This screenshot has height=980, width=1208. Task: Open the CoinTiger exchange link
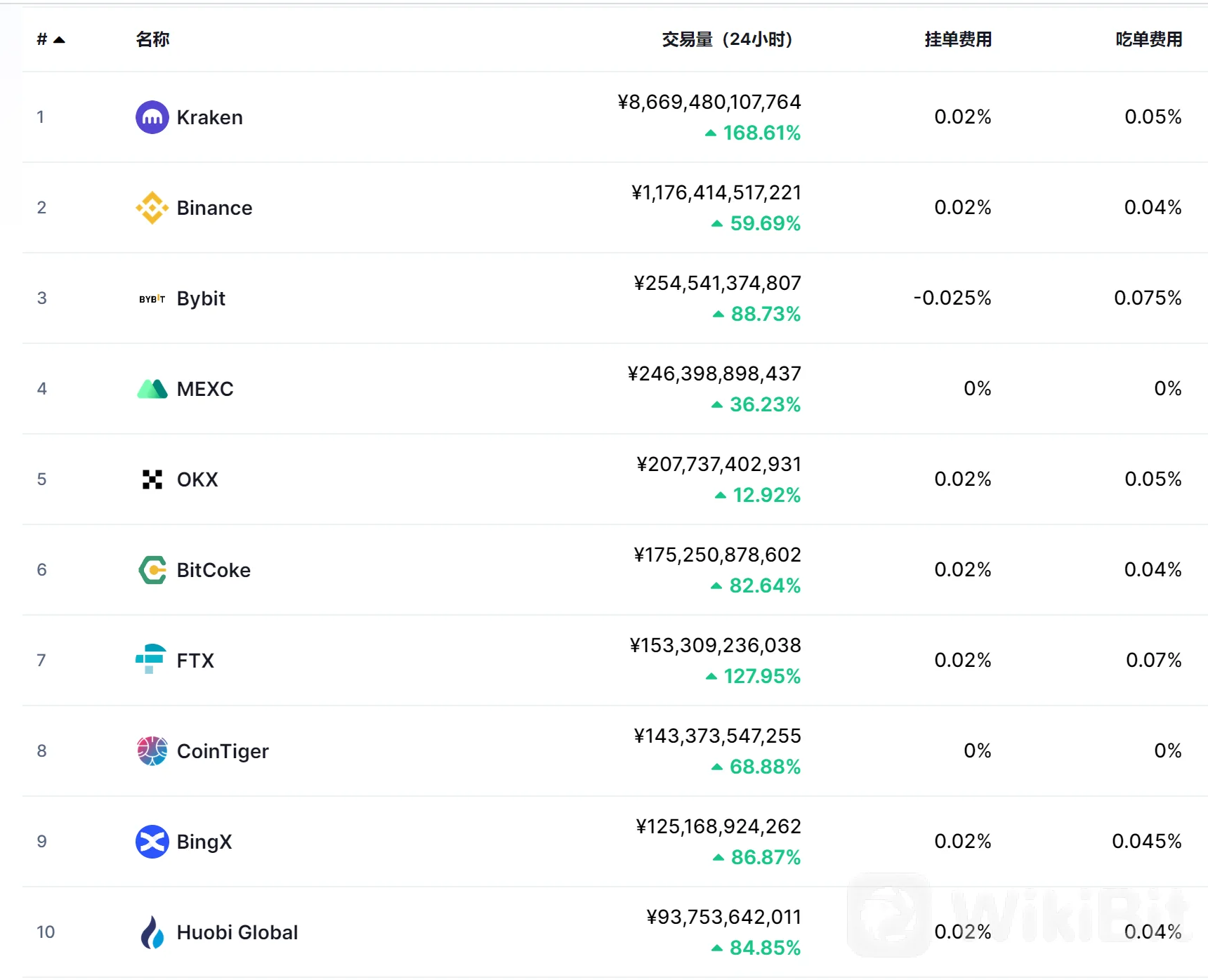(x=223, y=751)
